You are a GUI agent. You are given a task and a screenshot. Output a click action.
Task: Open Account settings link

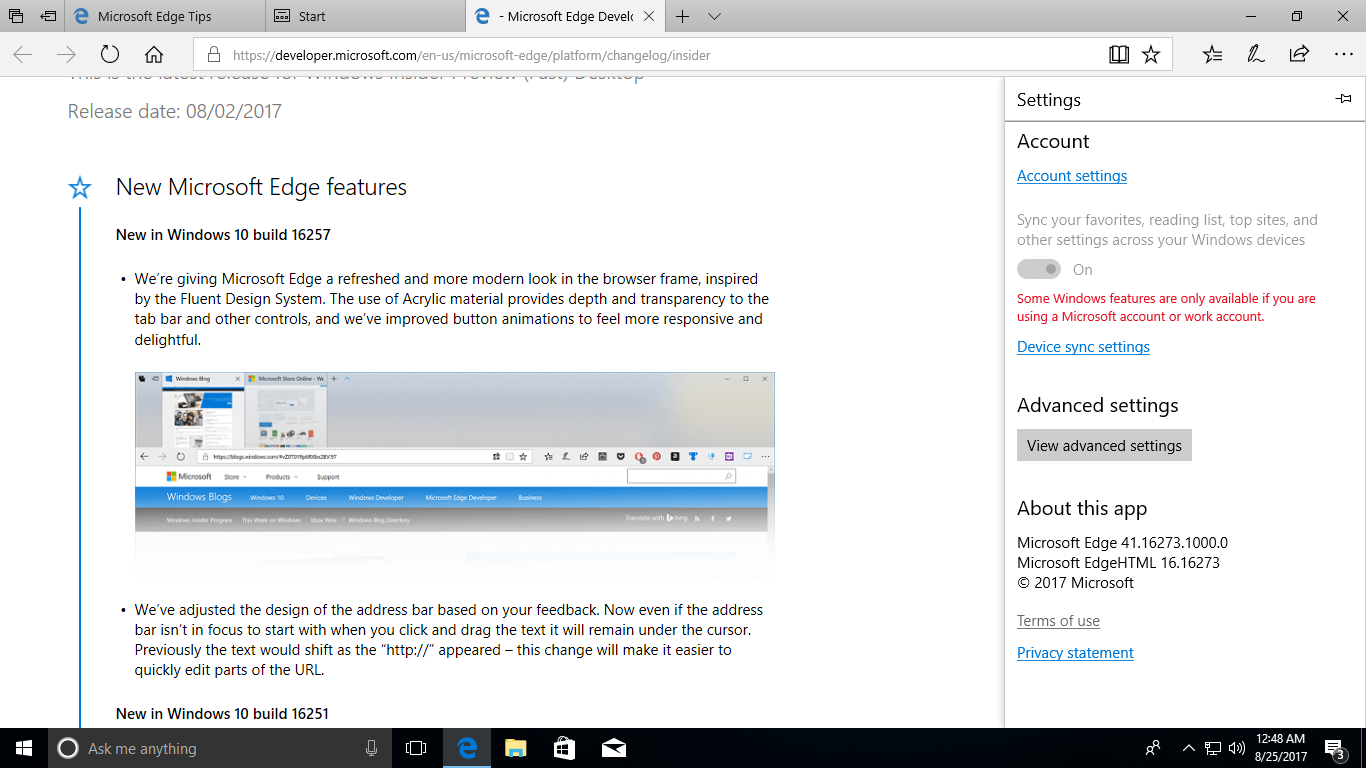[1072, 176]
